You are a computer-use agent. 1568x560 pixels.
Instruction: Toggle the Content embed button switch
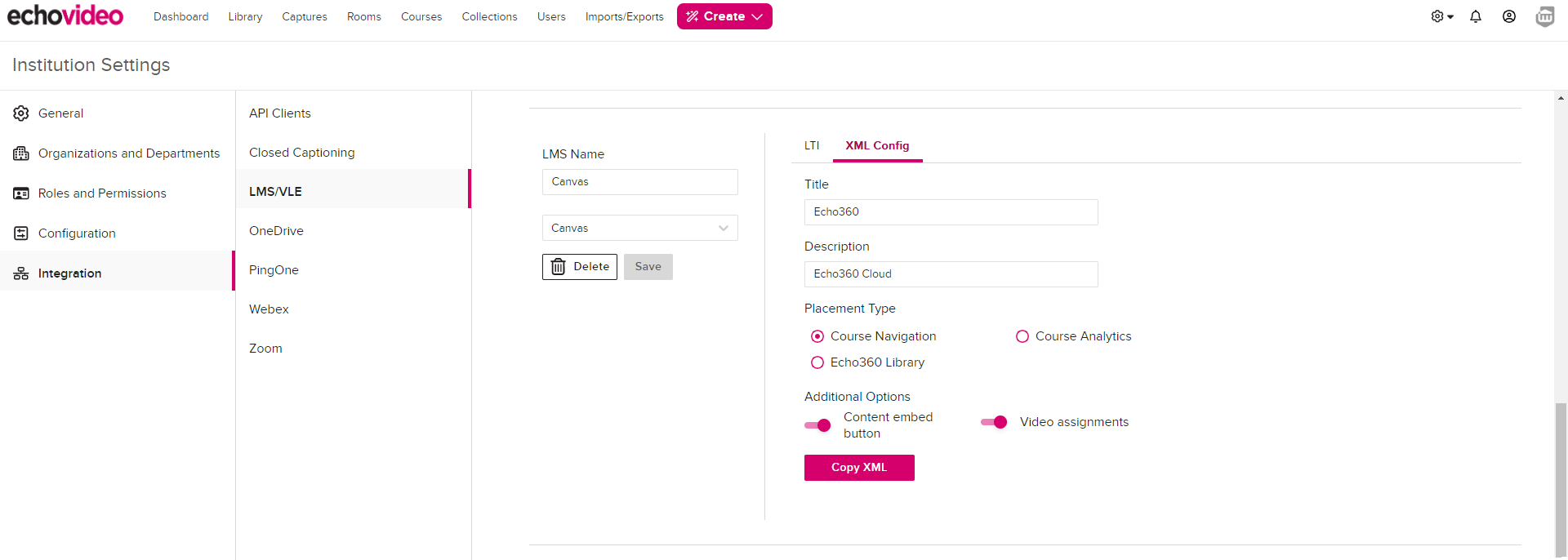pyautogui.click(x=817, y=425)
